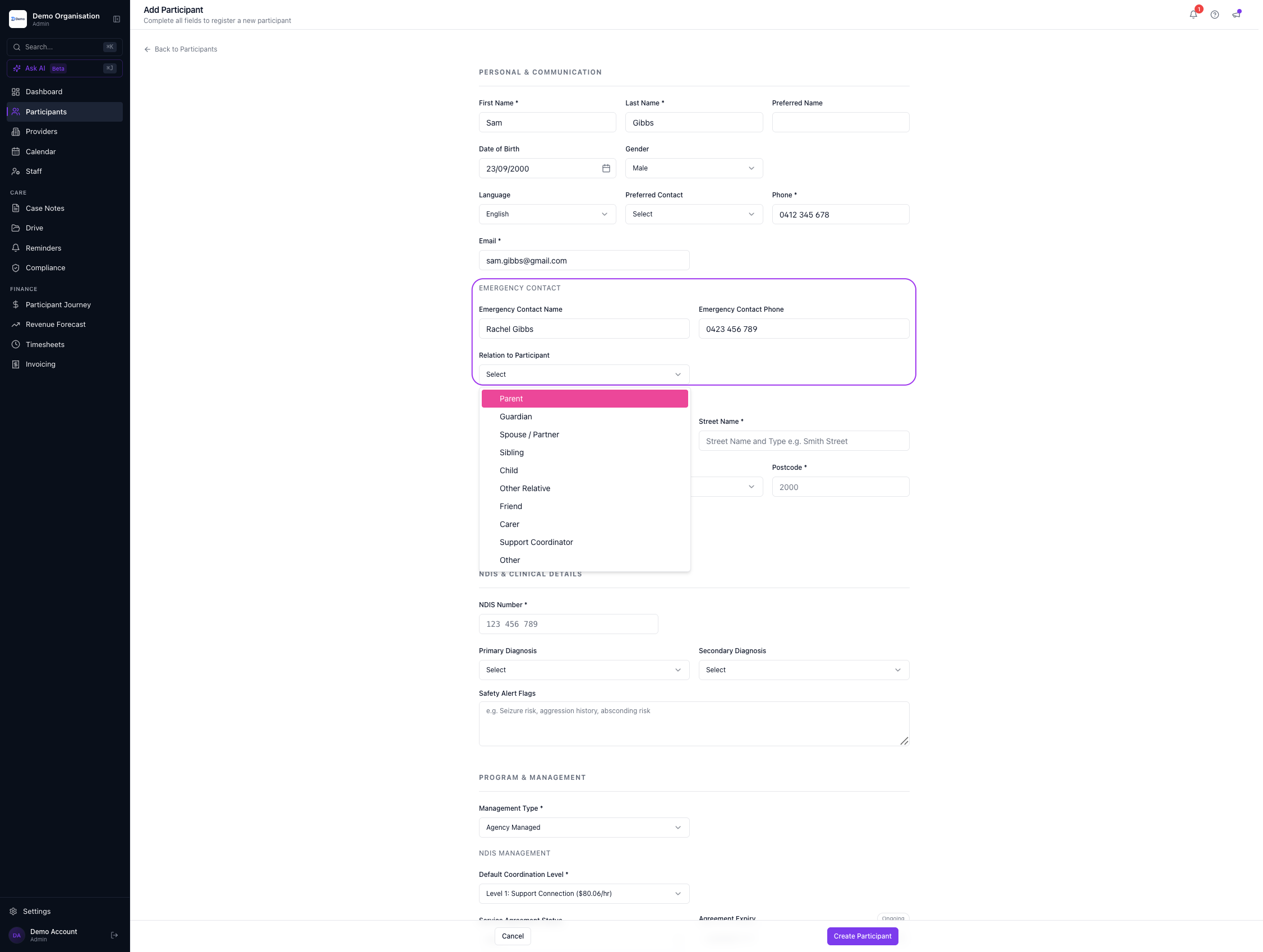Viewport: 1263px width, 952px height.
Task: Open announcements megaphone icon
Action: pyautogui.click(x=1236, y=14)
